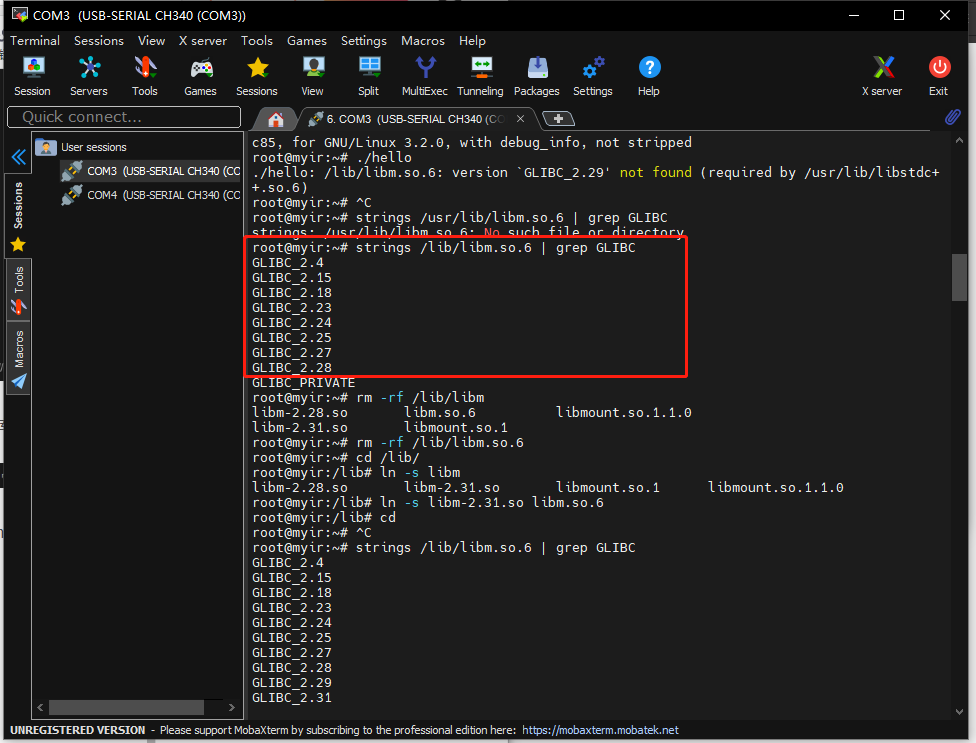
Task: Click sessions panel scroll left arrow
Action: point(40,708)
